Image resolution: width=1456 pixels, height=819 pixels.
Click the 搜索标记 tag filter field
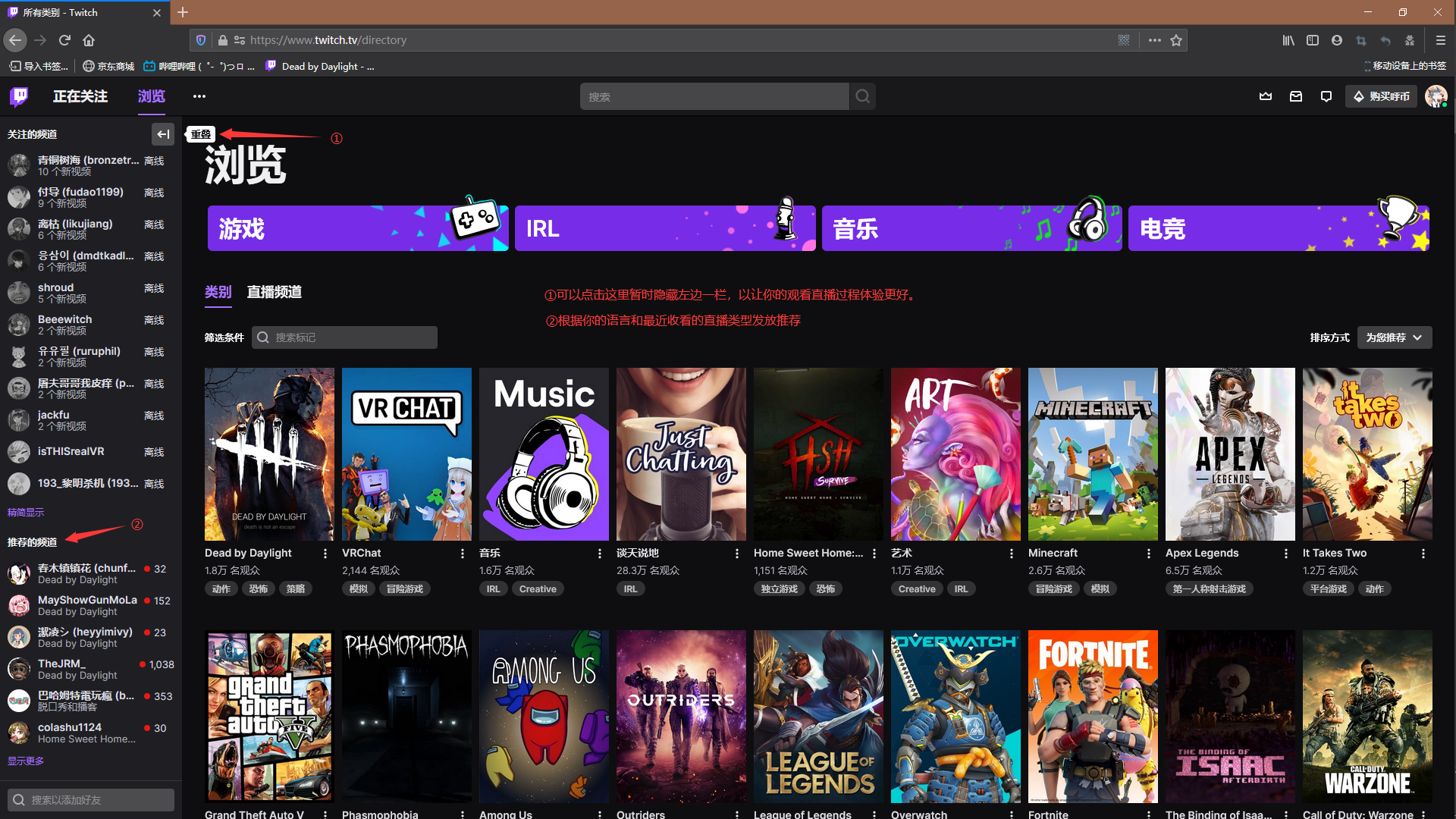345,337
